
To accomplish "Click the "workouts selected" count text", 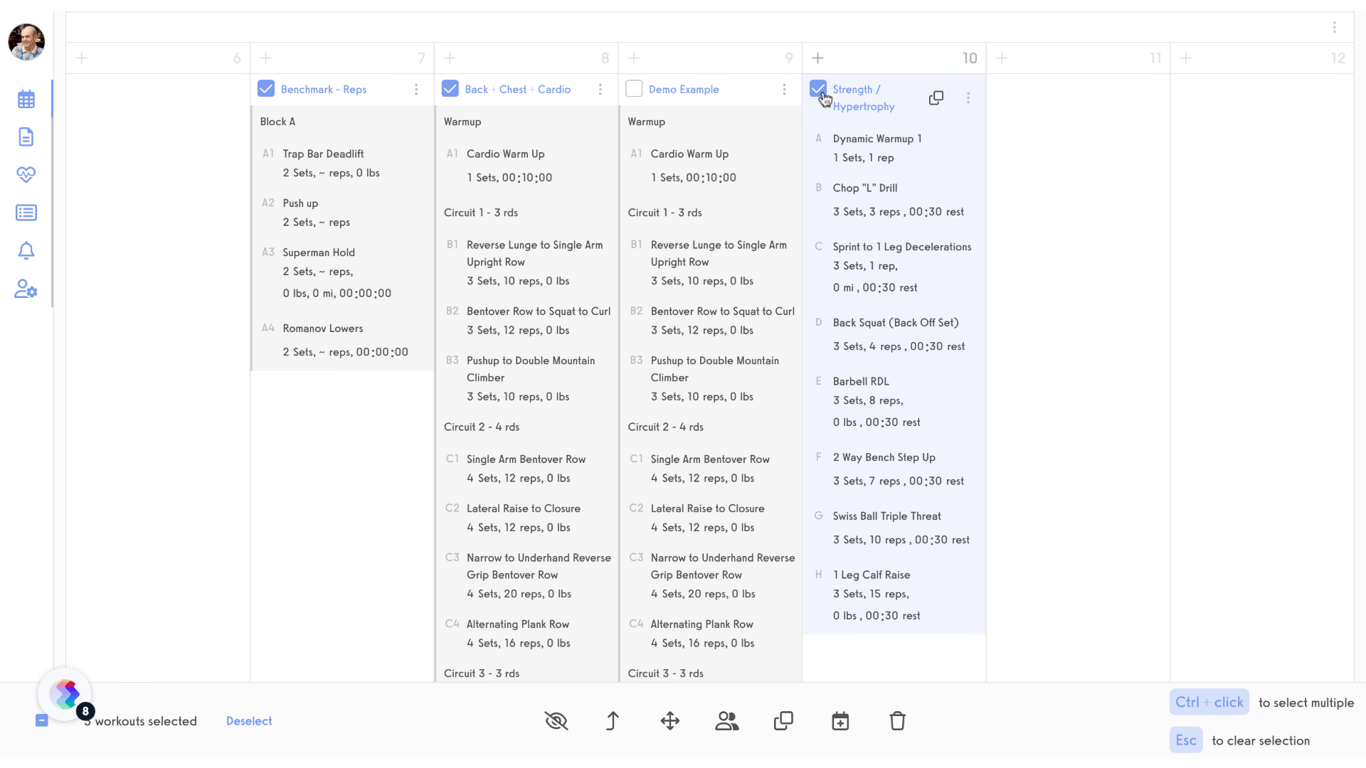I will 141,721.
